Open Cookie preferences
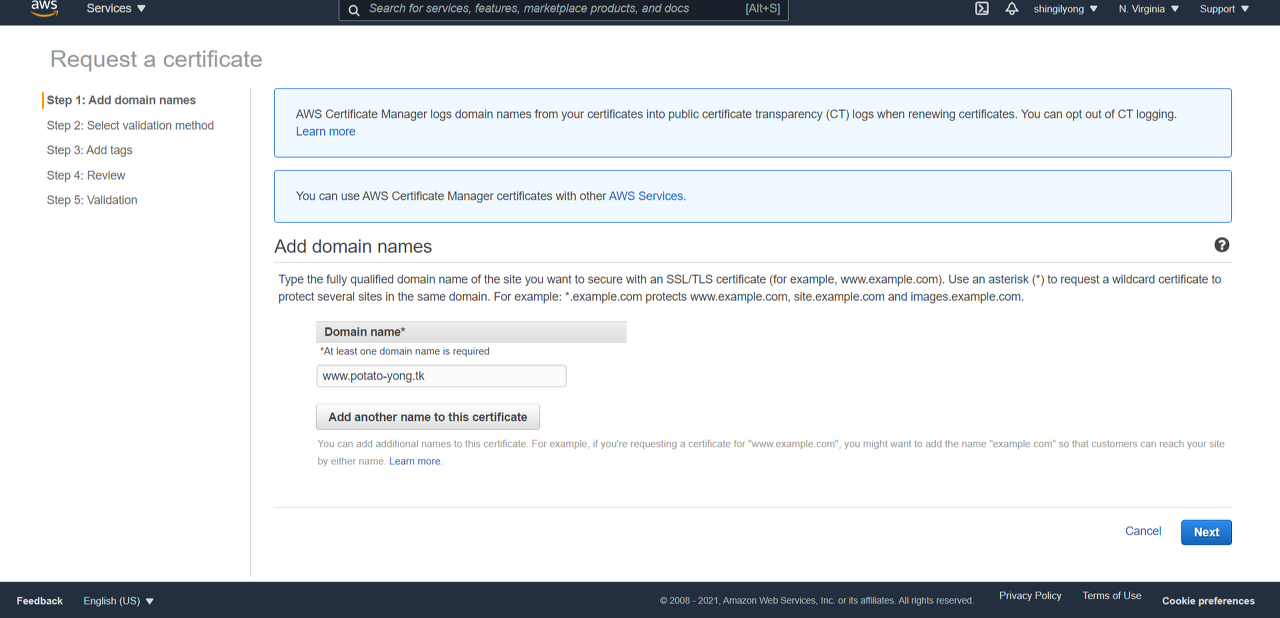Viewport: 1280px width, 618px height. [1208, 601]
